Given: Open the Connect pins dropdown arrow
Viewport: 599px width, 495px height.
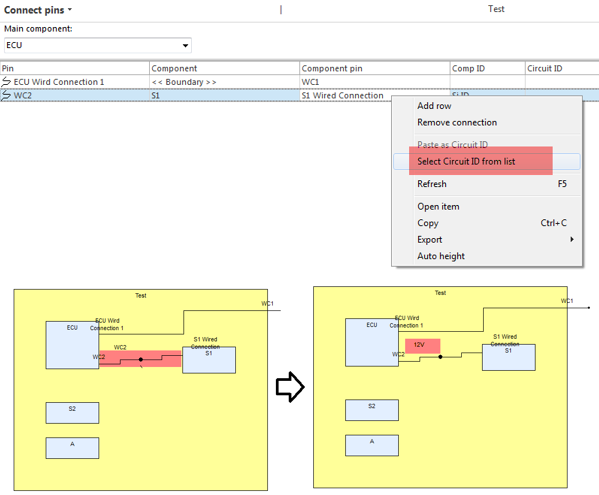Looking at the screenshot, I should (x=70, y=10).
